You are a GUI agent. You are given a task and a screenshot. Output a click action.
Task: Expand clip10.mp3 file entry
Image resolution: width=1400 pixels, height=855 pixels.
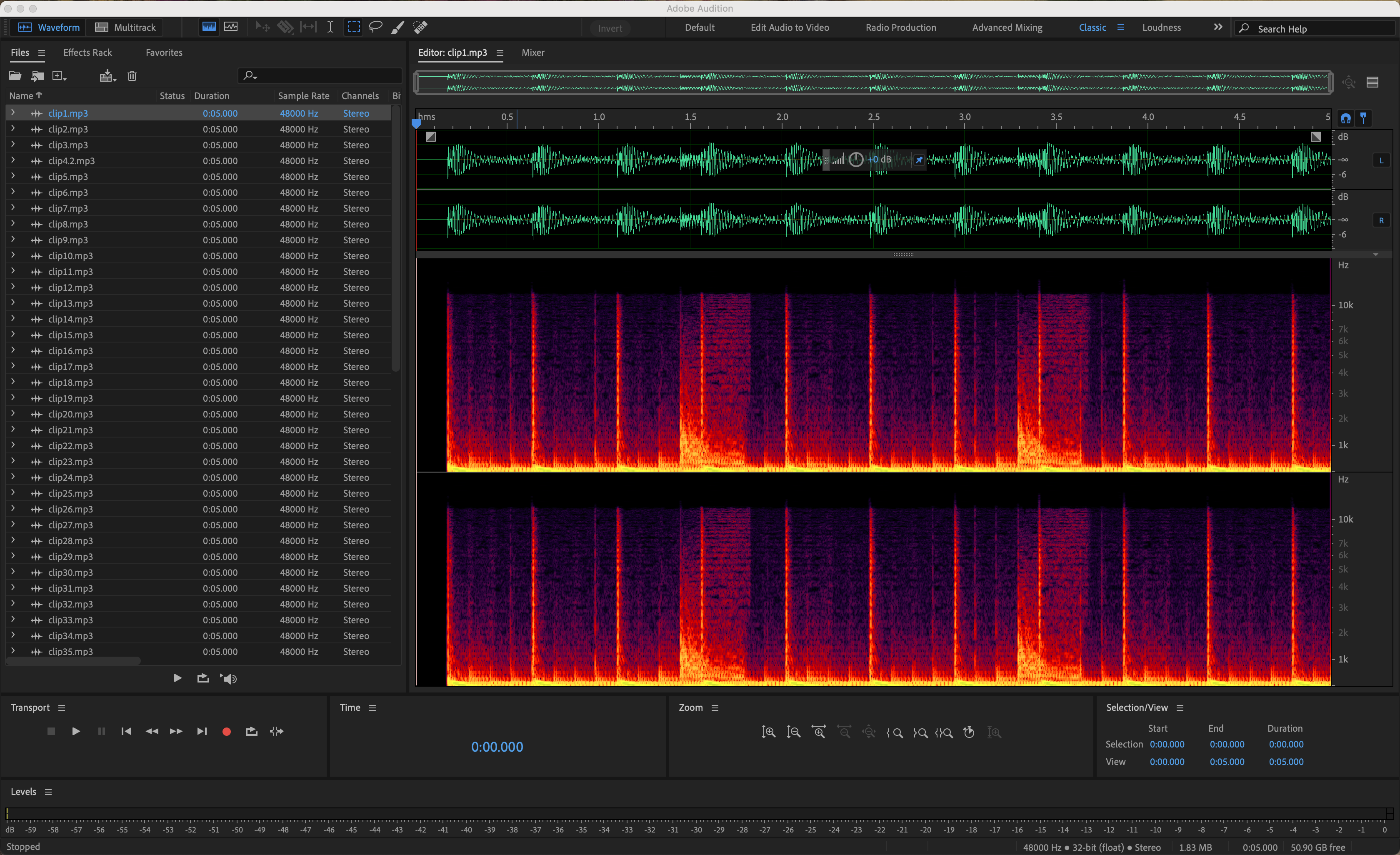tap(12, 255)
